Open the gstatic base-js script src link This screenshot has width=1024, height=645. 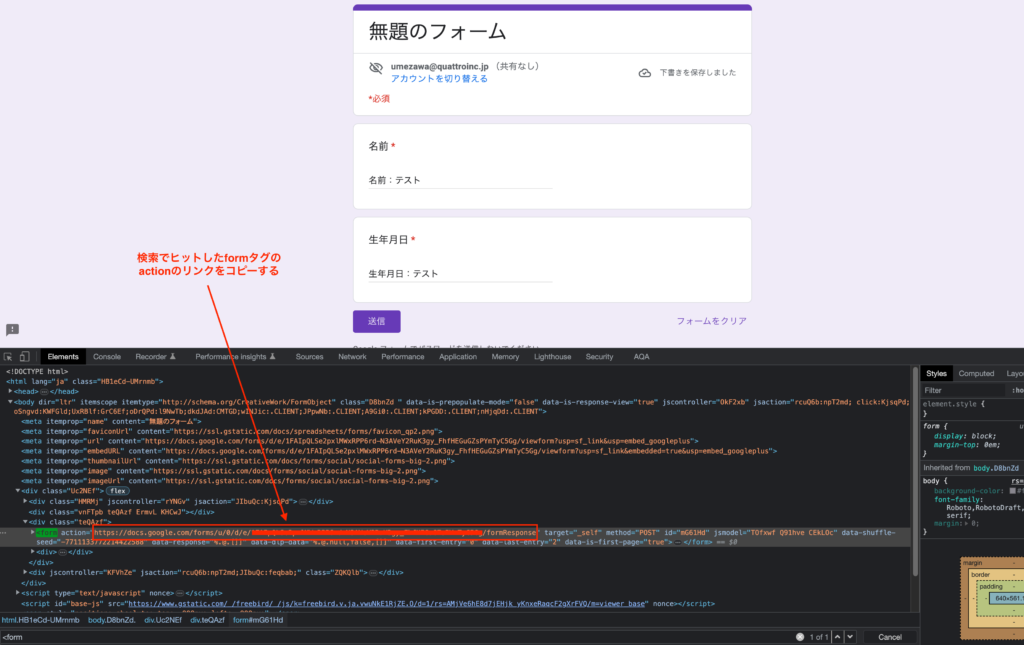(386, 604)
